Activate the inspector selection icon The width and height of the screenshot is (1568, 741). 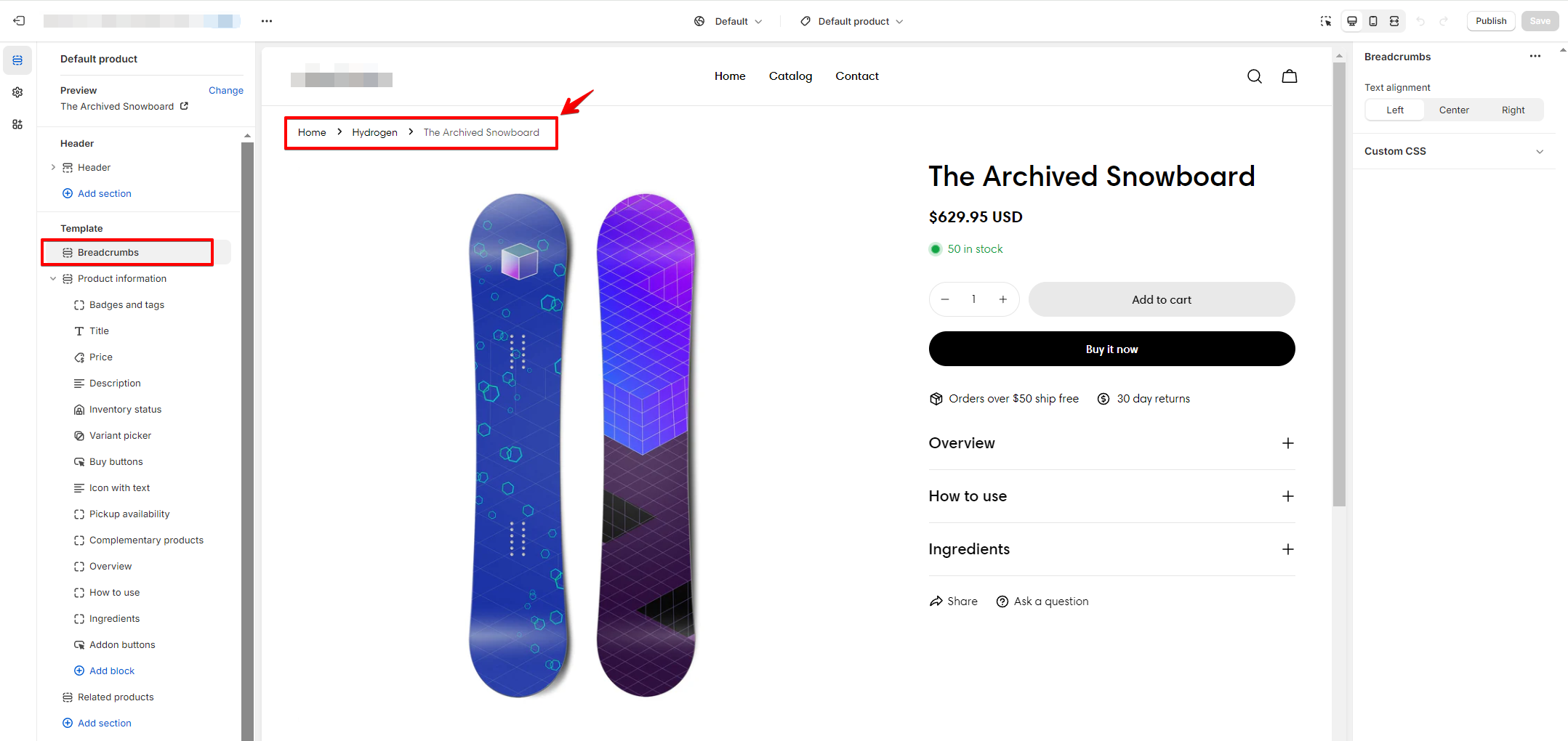(1326, 21)
